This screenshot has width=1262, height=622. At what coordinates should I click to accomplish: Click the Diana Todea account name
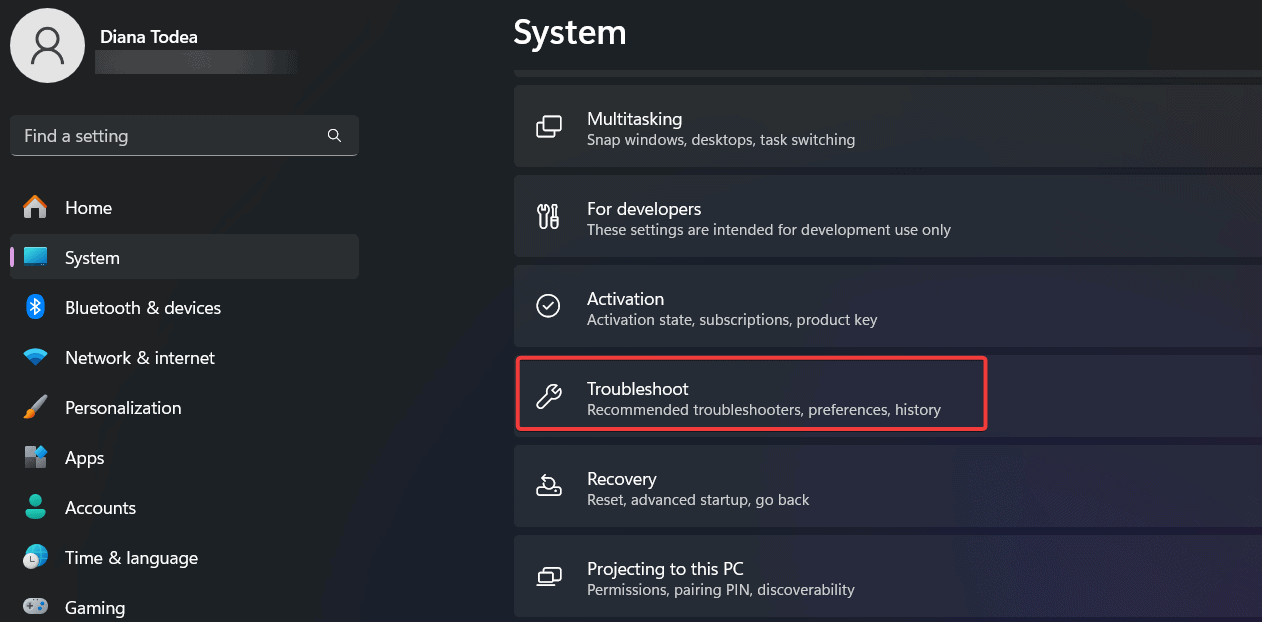pyautogui.click(x=149, y=37)
